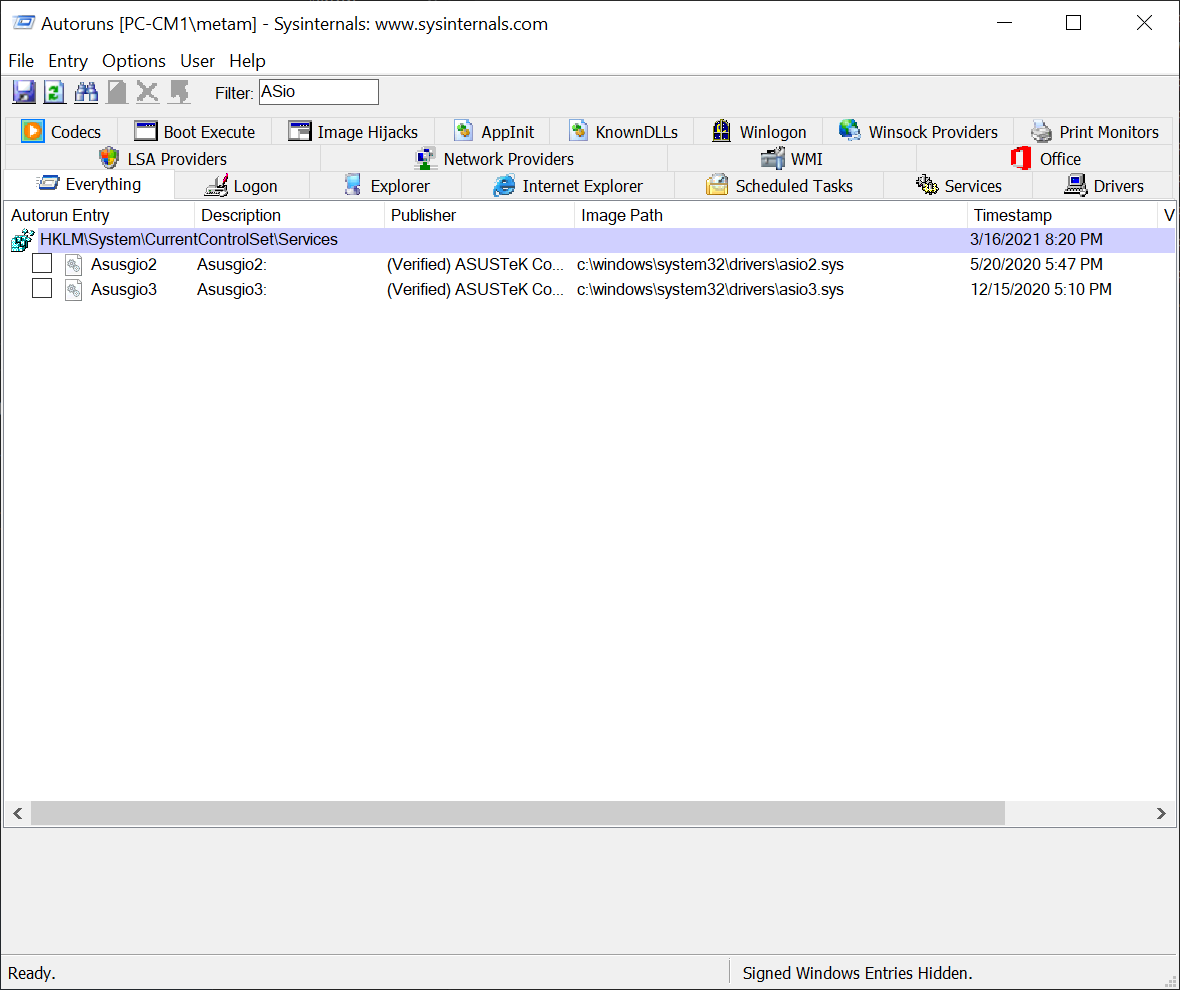Select the LSA Providers tab
The image size is (1180, 990).
tap(163, 159)
